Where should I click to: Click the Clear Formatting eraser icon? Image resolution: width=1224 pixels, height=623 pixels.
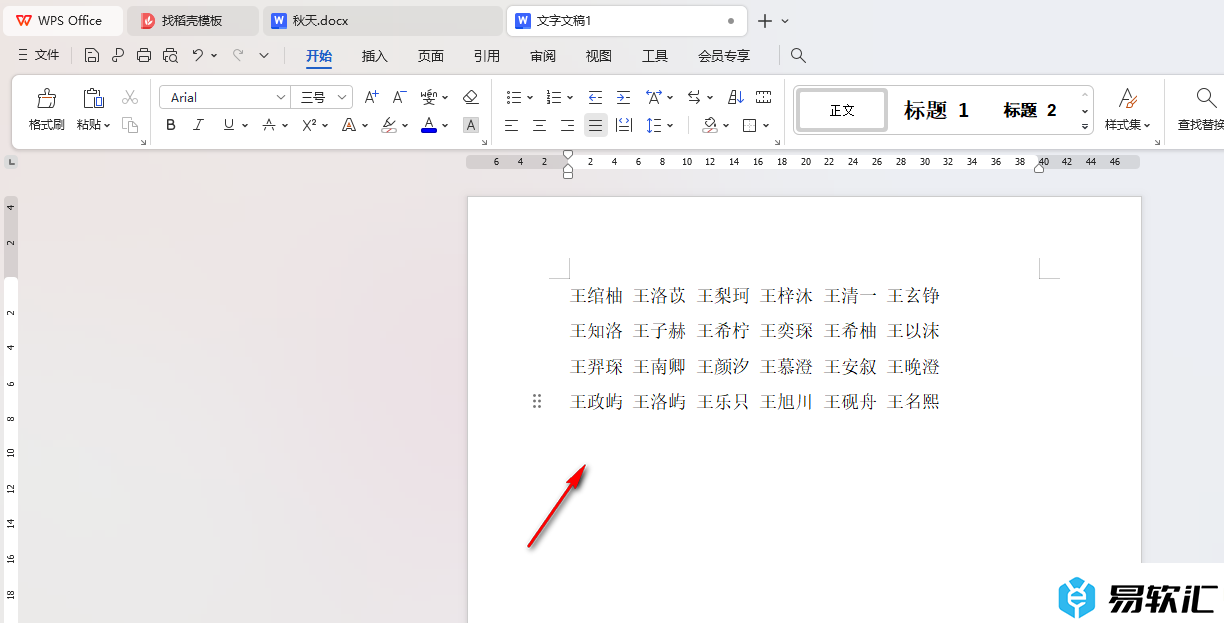tap(471, 97)
